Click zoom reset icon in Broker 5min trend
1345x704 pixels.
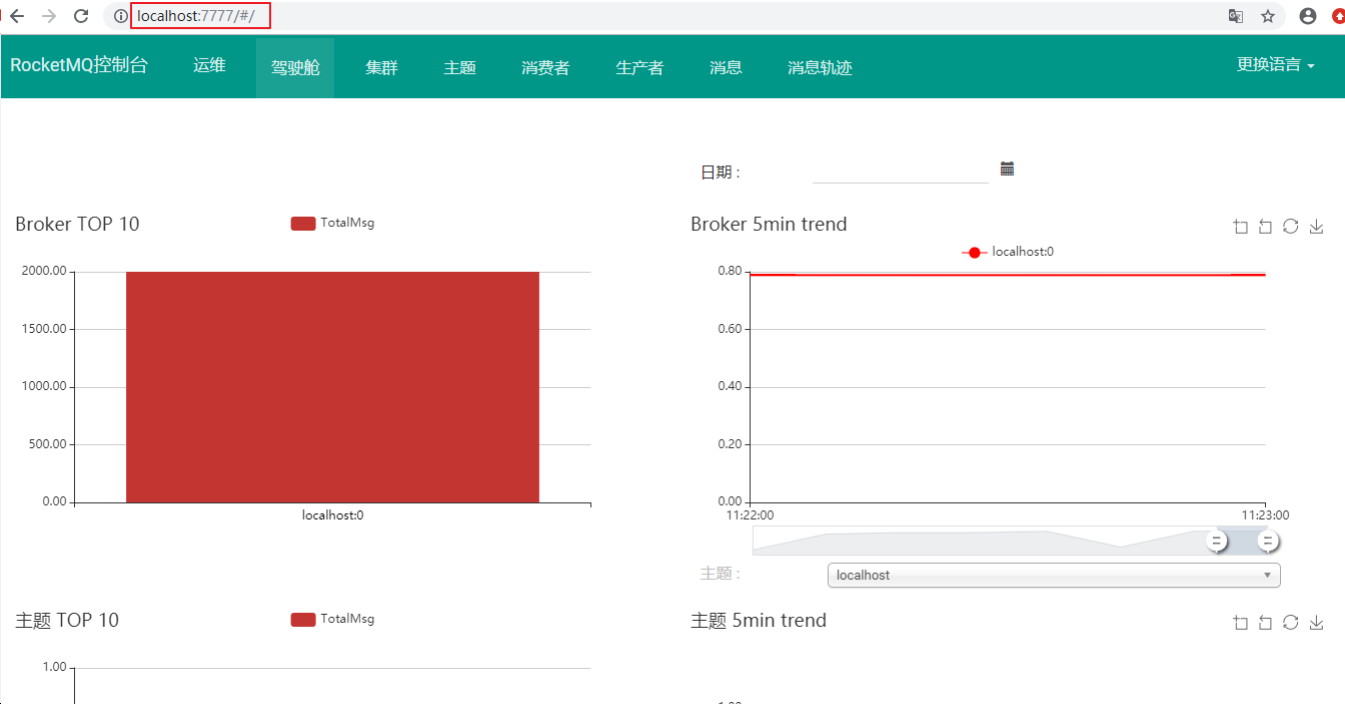click(1265, 227)
